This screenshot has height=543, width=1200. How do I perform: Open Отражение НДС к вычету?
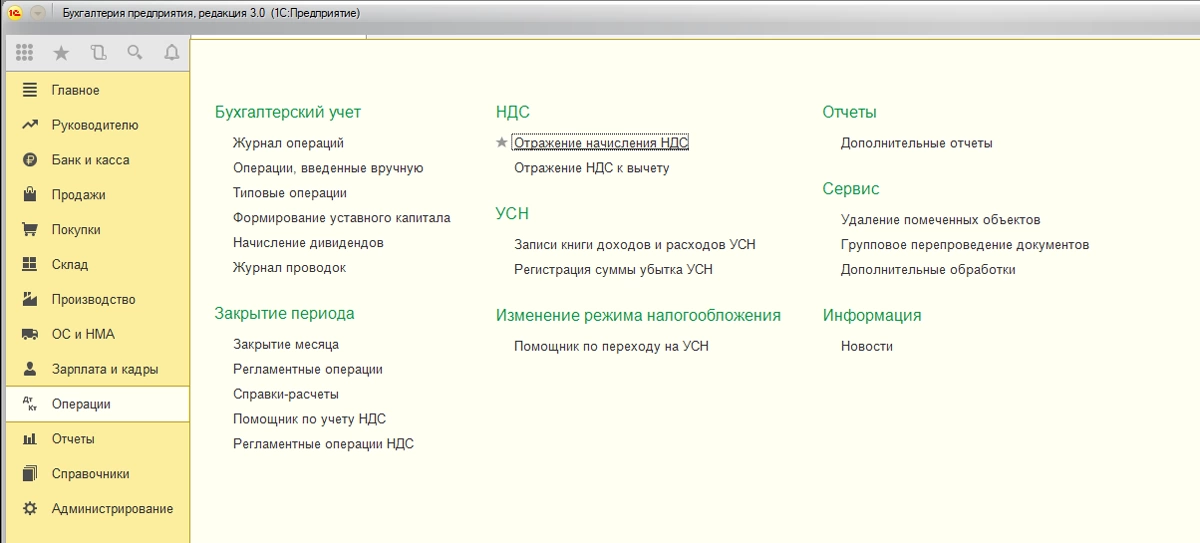coord(591,168)
